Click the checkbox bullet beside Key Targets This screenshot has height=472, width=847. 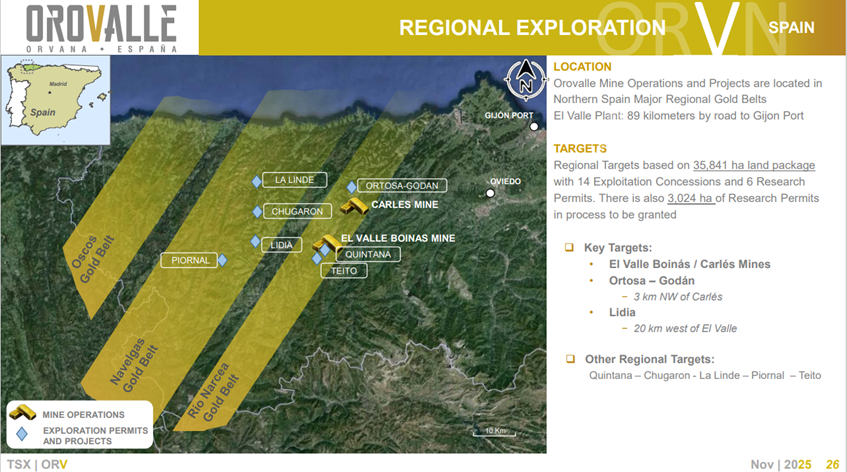[569, 247]
